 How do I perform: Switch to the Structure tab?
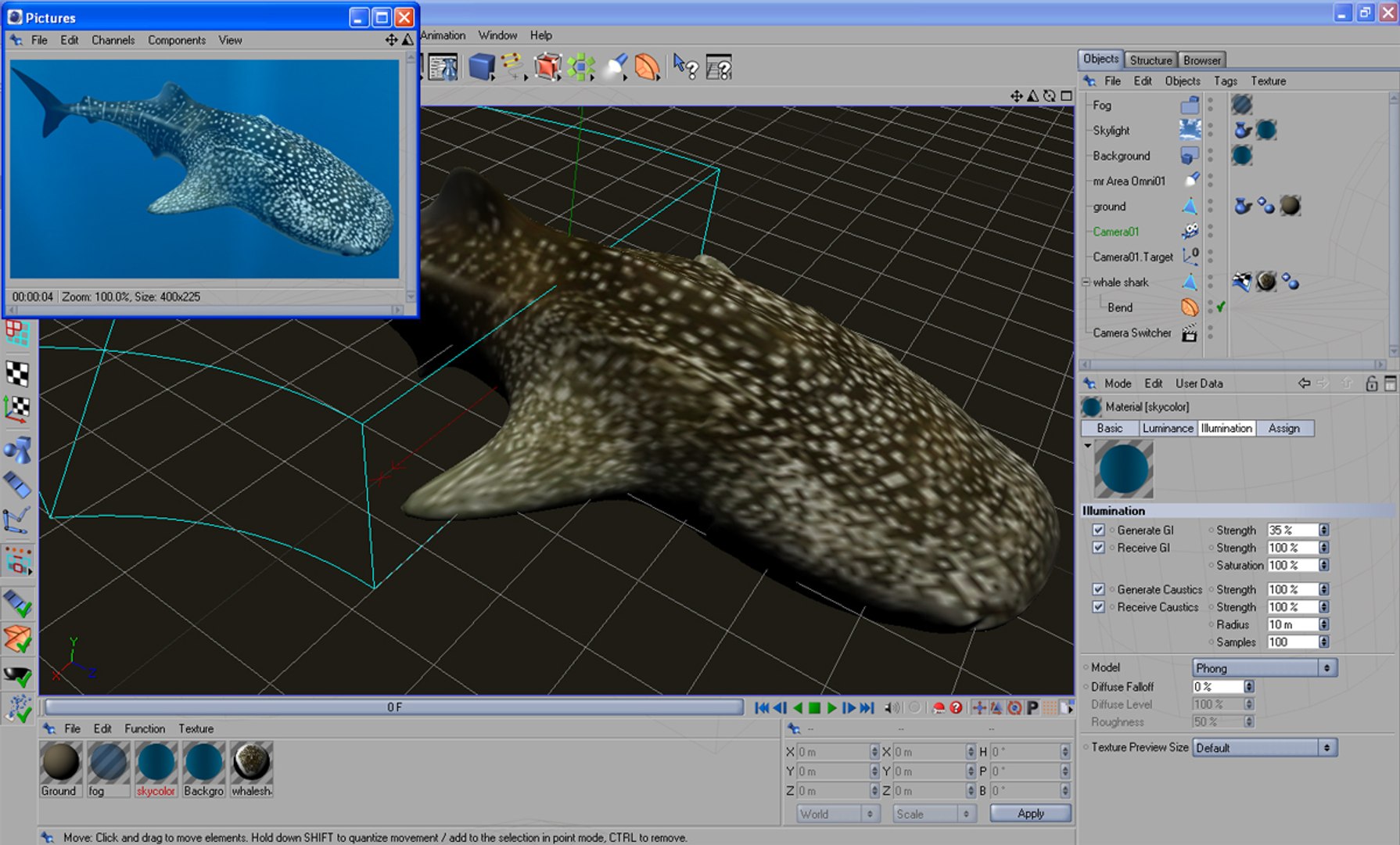click(x=1151, y=60)
